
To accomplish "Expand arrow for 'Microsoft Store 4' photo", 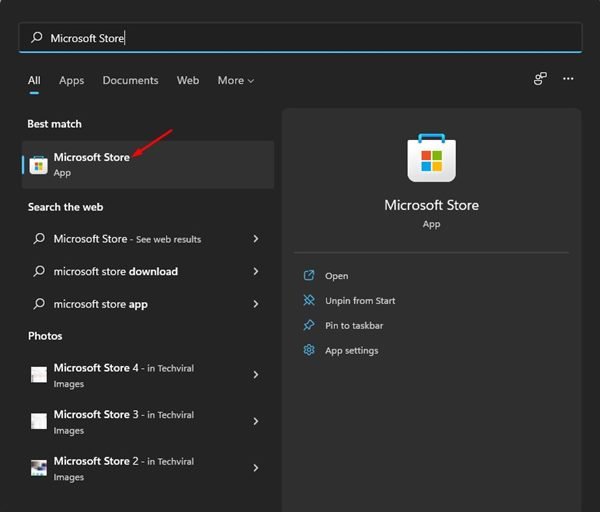I will coord(256,375).
